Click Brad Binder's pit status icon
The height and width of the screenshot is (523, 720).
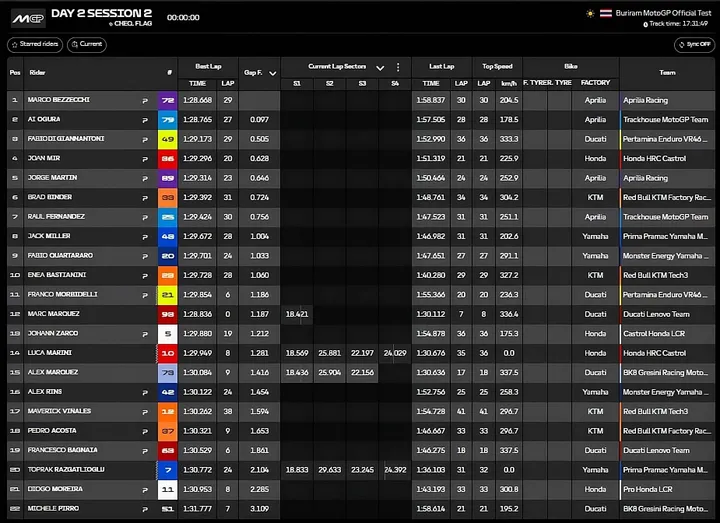coord(145,198)
